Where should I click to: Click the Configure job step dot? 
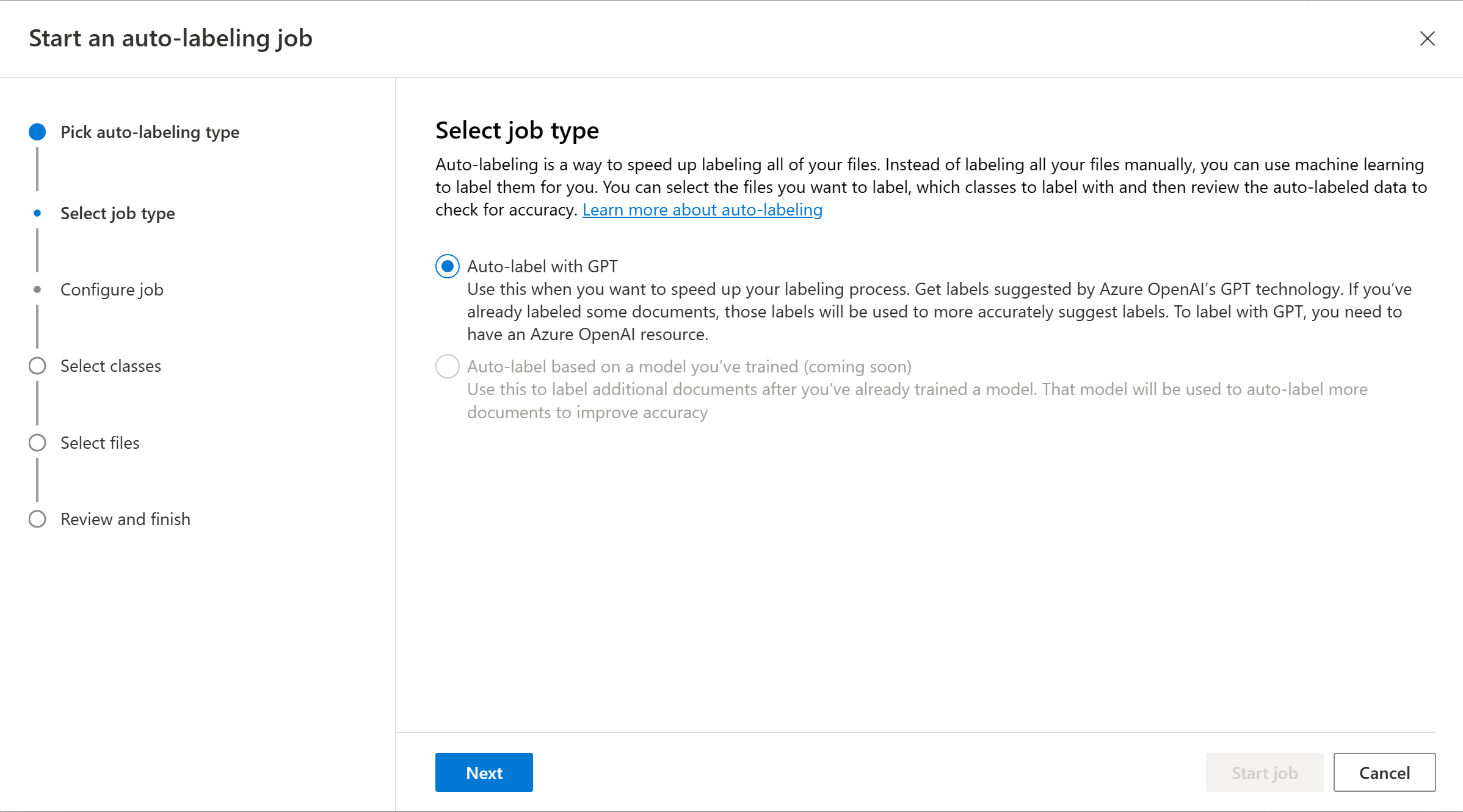[x=37, y=289]
